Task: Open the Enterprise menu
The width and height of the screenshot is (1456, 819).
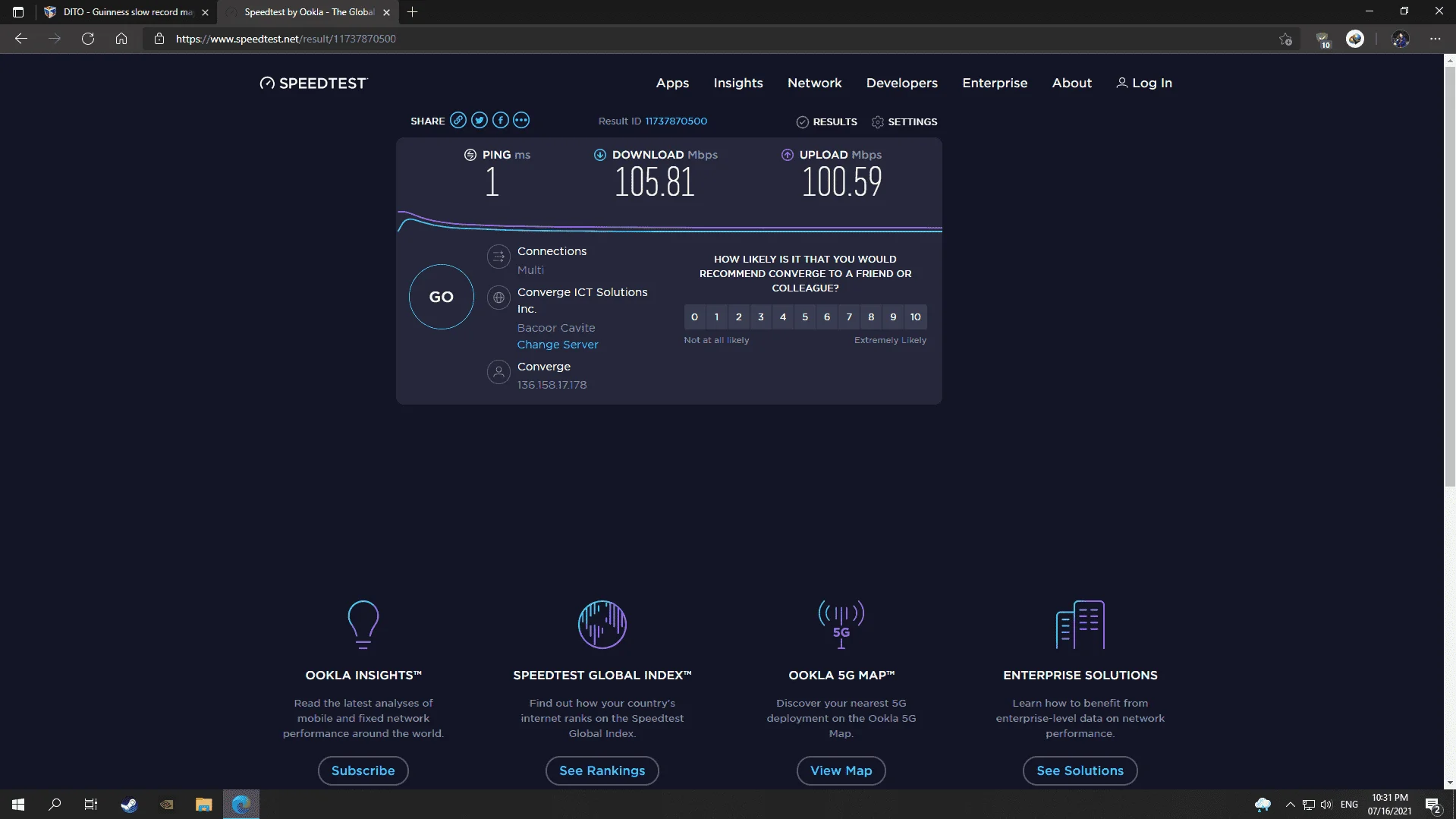Action: (995, 83)
